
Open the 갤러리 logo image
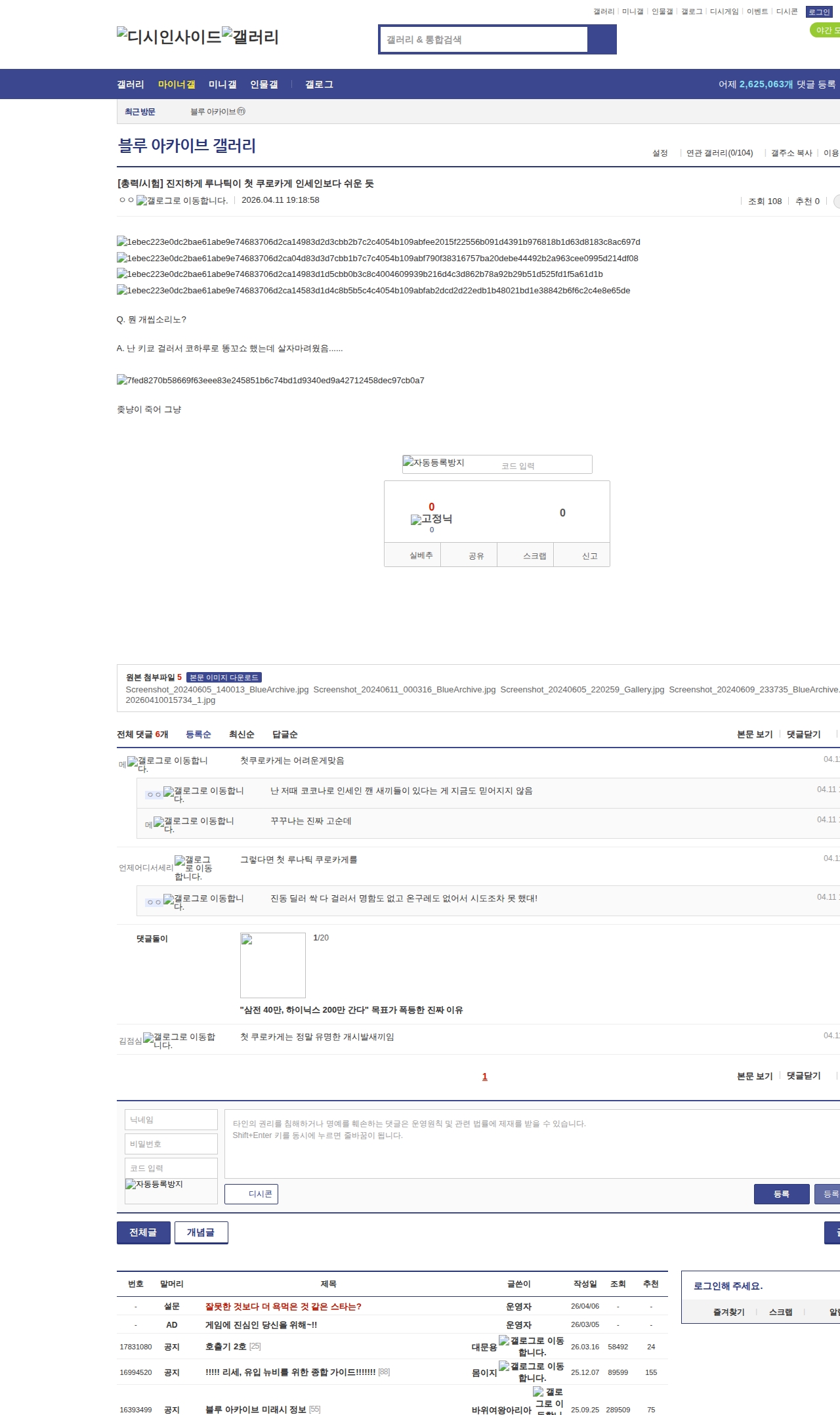pyautogui.click(x=250, y=37)
